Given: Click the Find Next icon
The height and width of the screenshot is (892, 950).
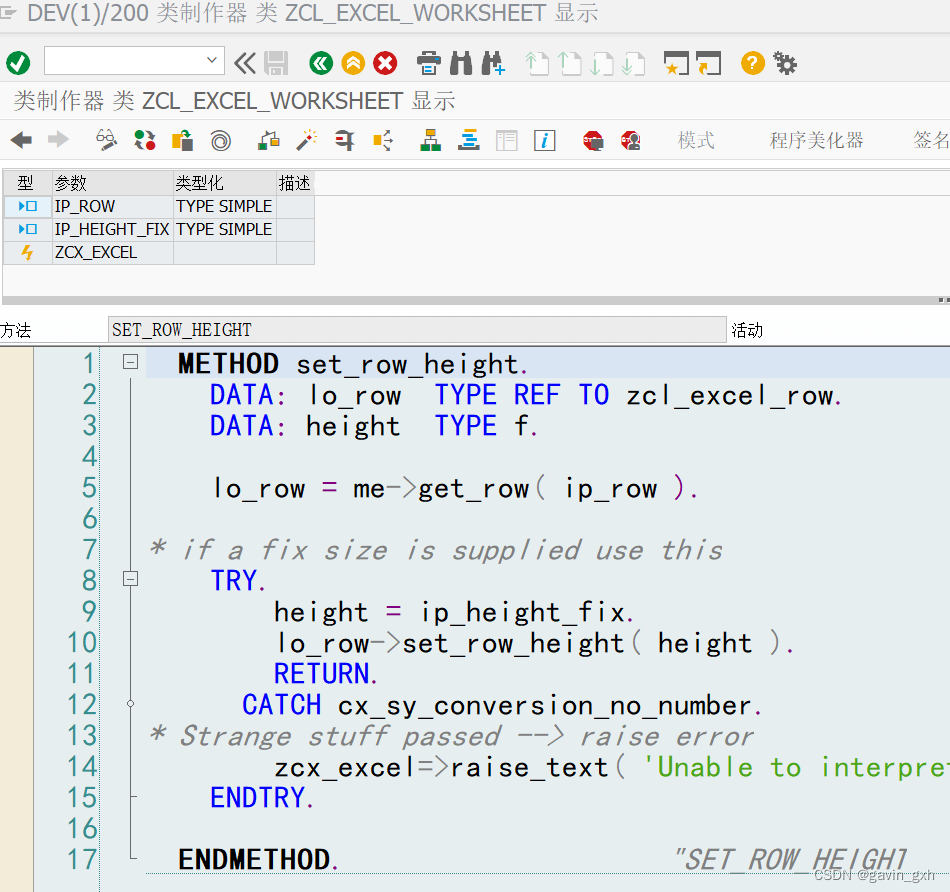Looking at the screenshot, I should 492,62.
